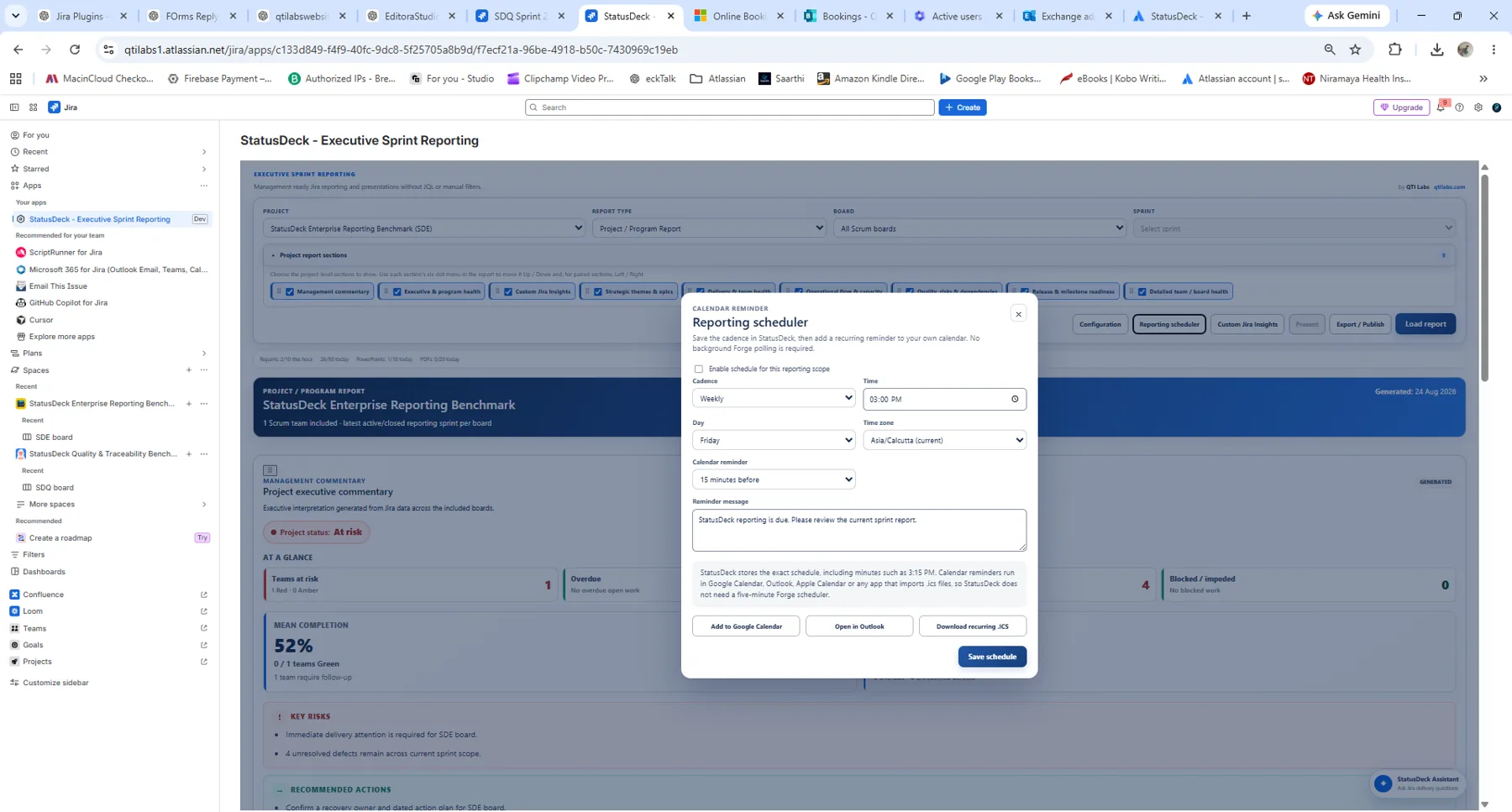
Task: Click Add to Google Calendar button
Action: pos(746,626)
